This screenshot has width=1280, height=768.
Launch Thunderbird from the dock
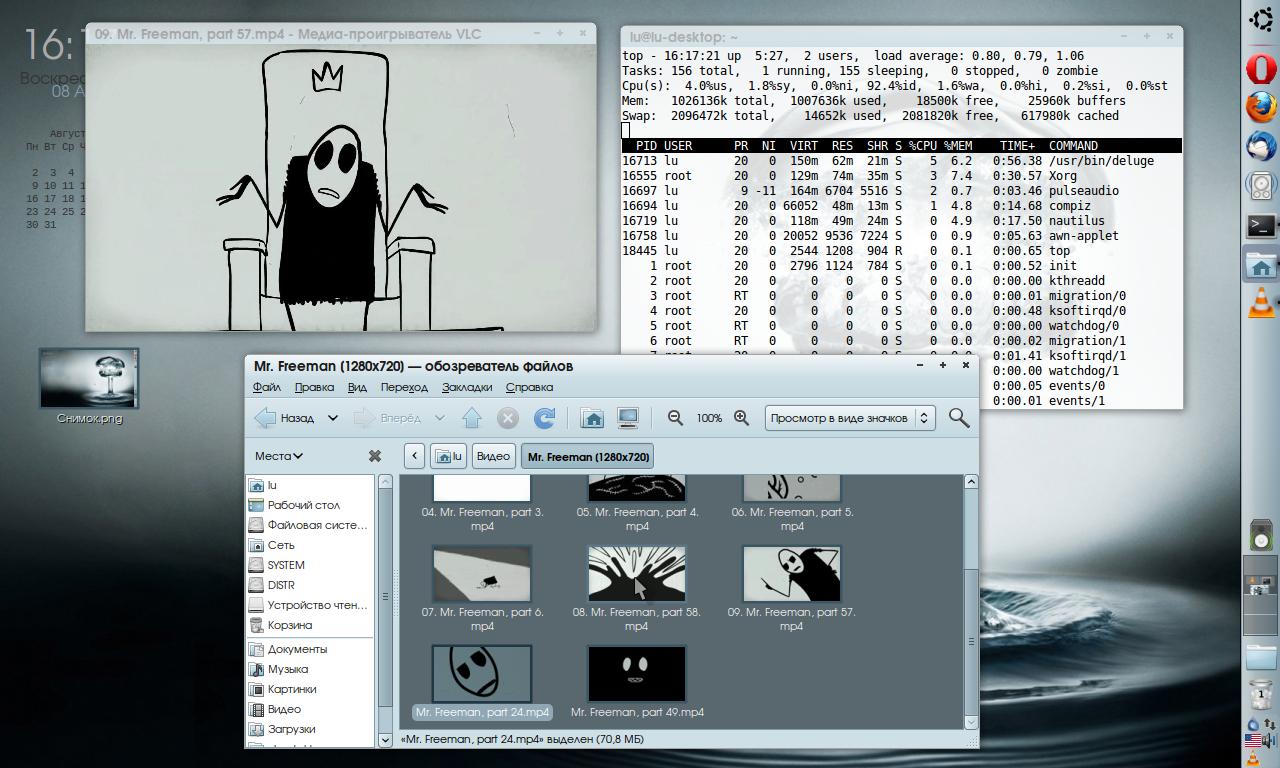pyautogui.click(x=1262, y=147)
